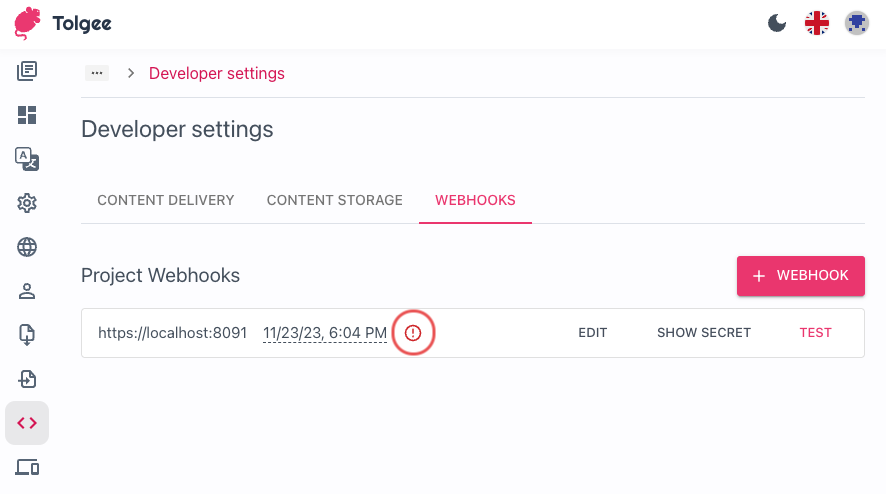The height and width of the screenshot is (494, 886).
Task: Click the red webhook error warning icon
Action: click(413, 333)
